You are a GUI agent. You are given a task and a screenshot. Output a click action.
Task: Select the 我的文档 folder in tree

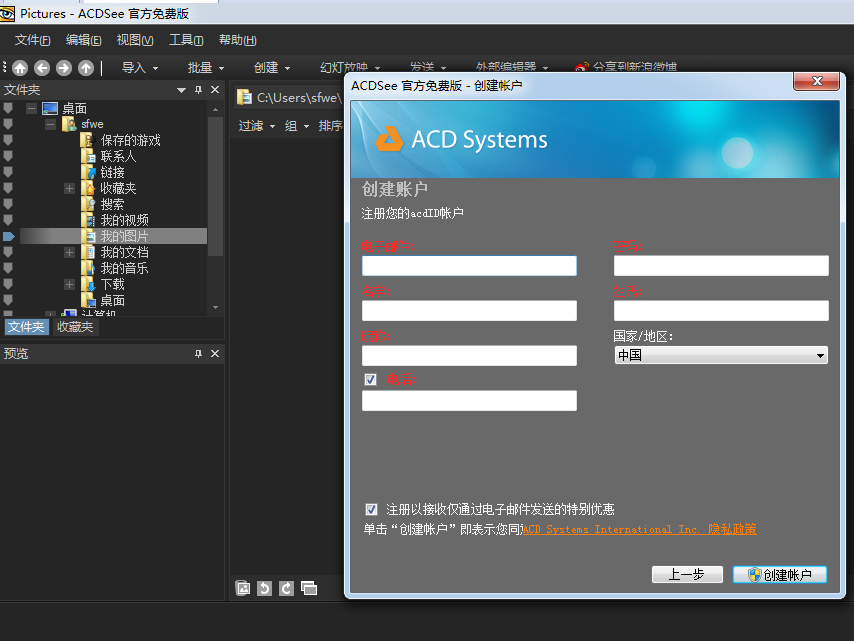tap(124, 252)
